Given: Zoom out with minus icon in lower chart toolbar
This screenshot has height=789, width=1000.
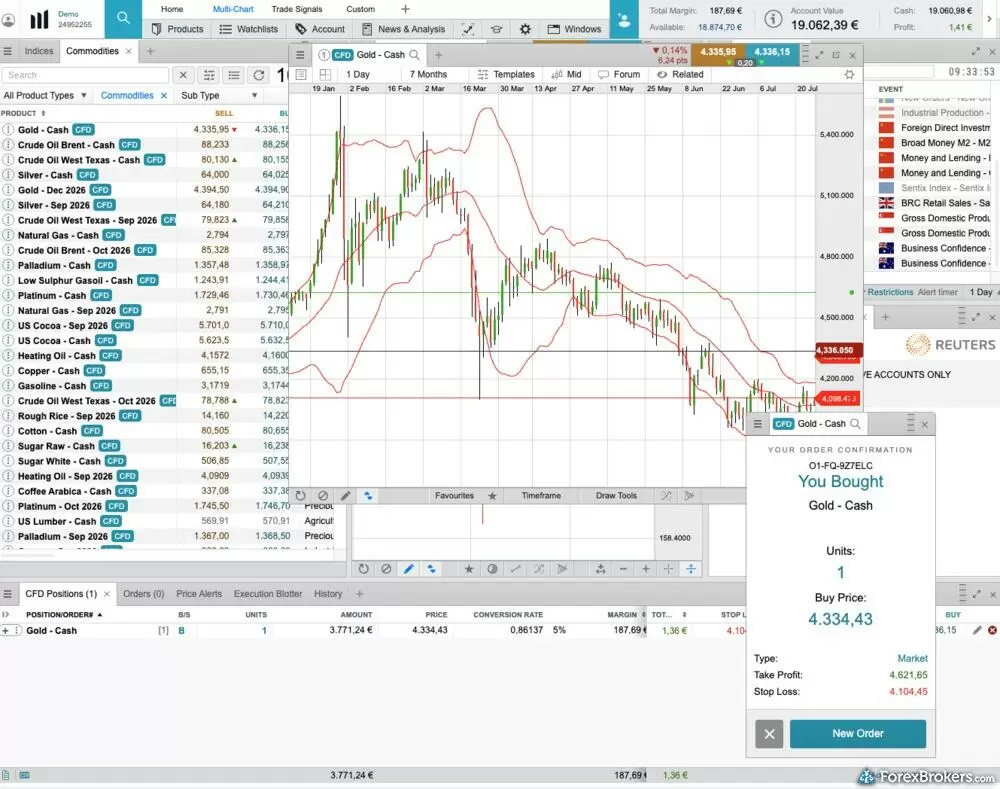Looking at the screenshot, I should 623,569.
